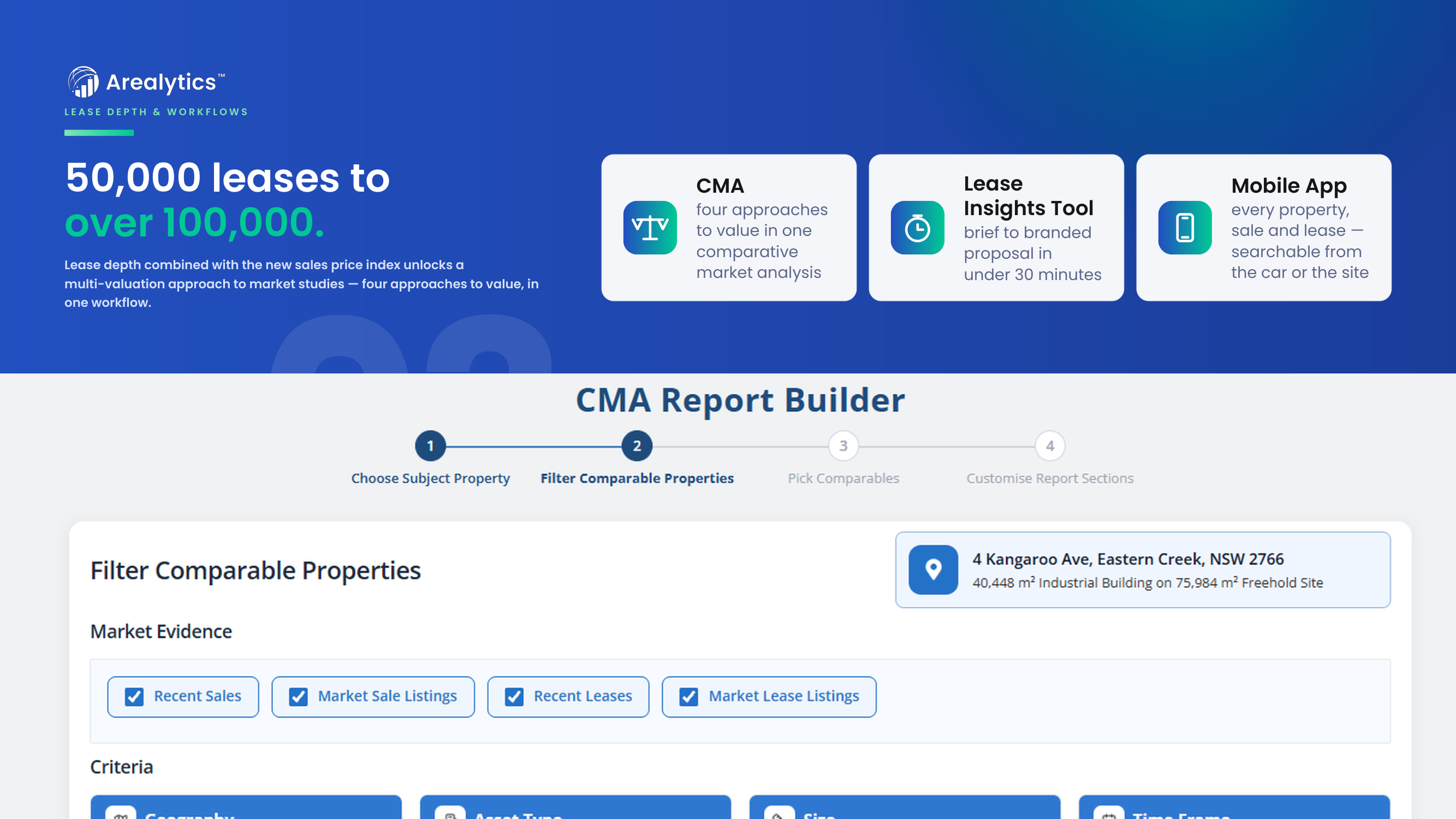
Task: Click the Criteria section label
Action: [x=122, y=767]
